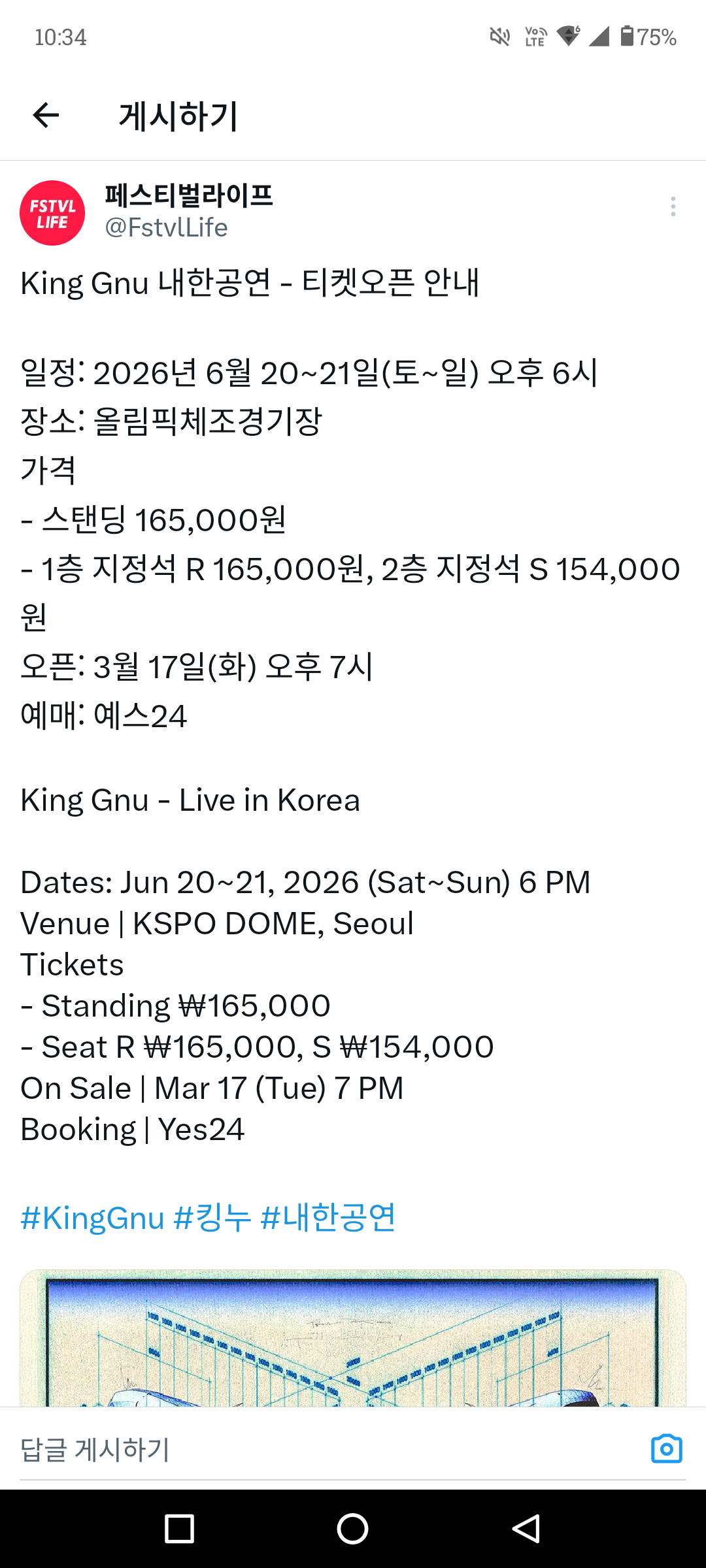The image size is (706, 1568).
Task: Tap the muted sound status icon
Action: tap(500, 37)
